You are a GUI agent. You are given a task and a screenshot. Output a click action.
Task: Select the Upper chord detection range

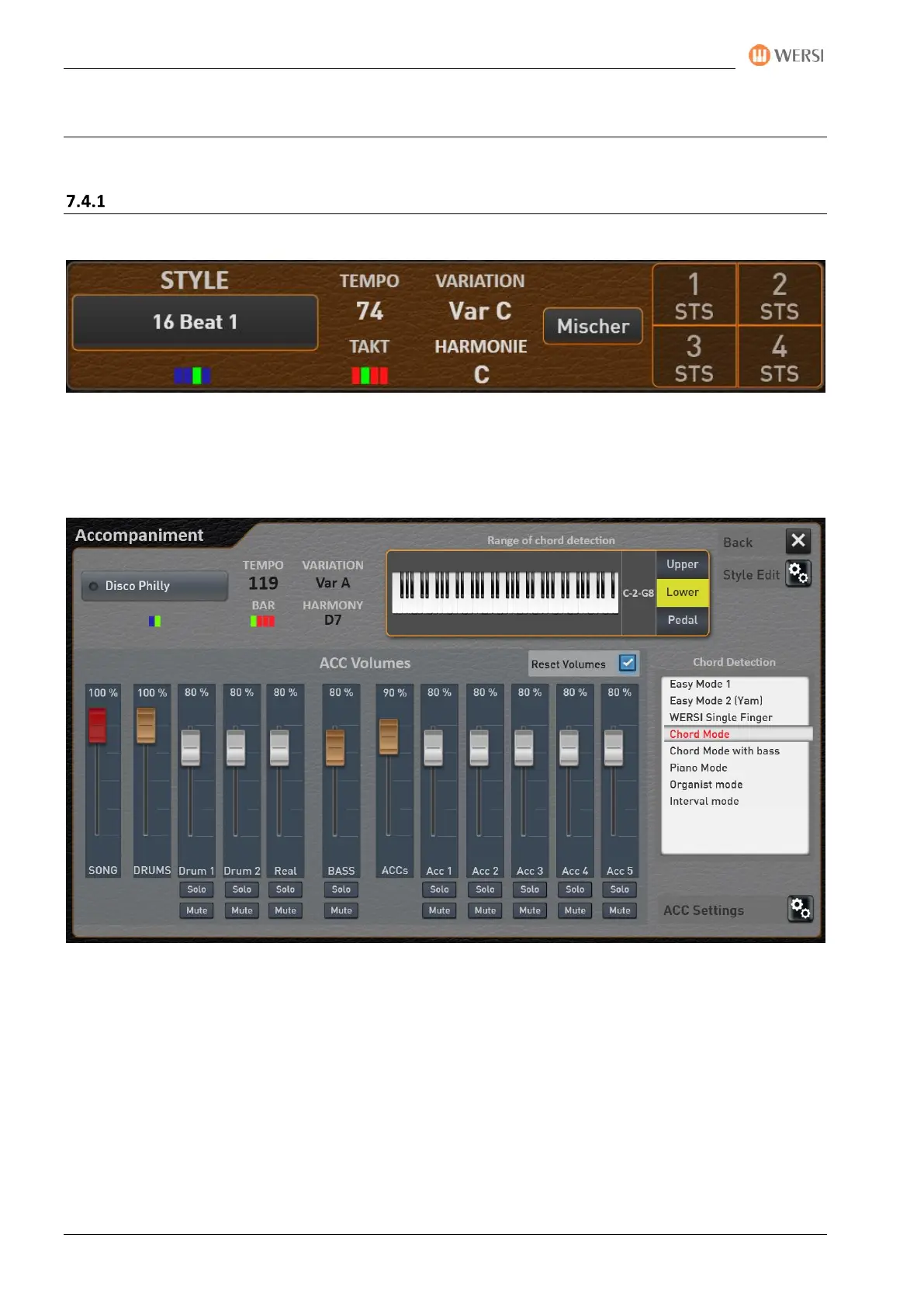[x=683, y=564]
